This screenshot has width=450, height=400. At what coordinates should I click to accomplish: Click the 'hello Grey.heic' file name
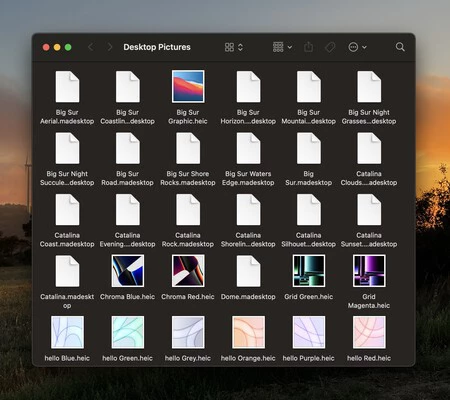coord(188,358)
